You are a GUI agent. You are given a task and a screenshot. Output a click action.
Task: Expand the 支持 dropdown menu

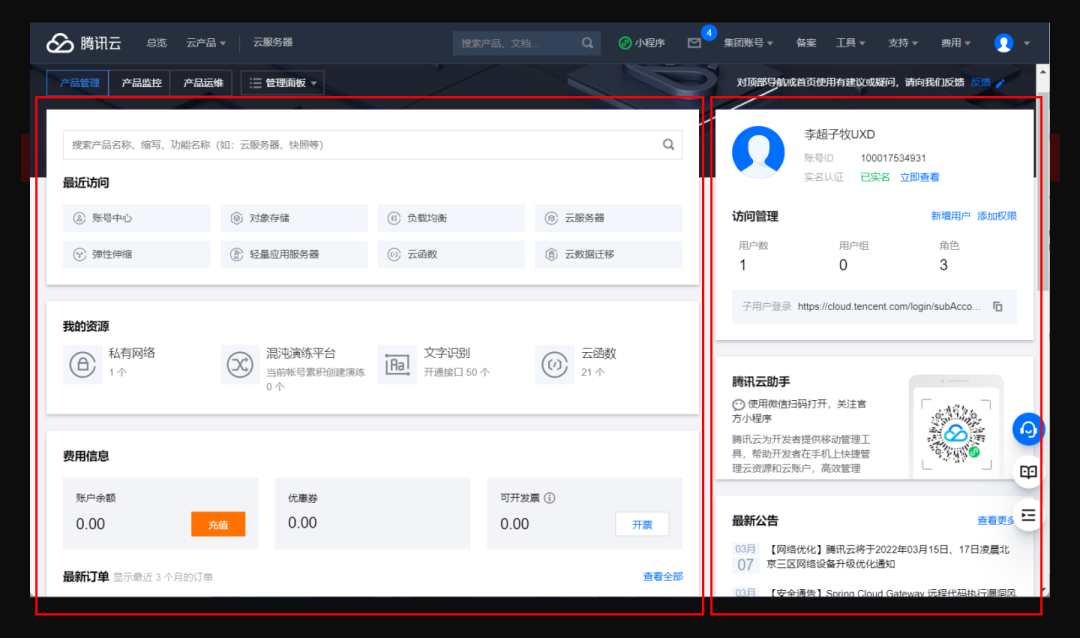902,43
